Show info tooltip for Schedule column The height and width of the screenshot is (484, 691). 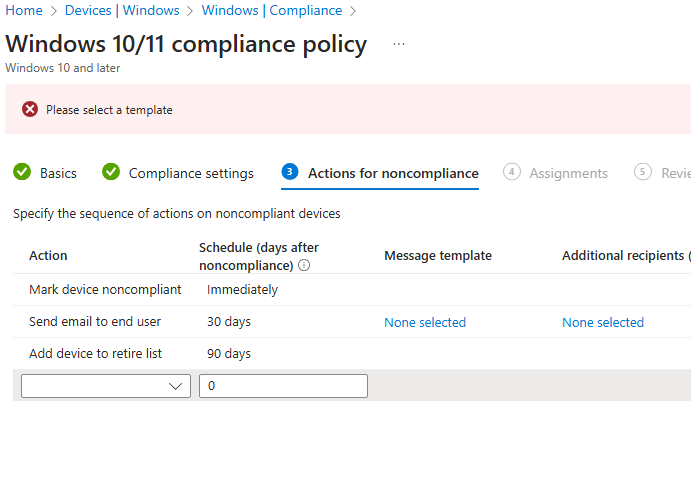304,265
